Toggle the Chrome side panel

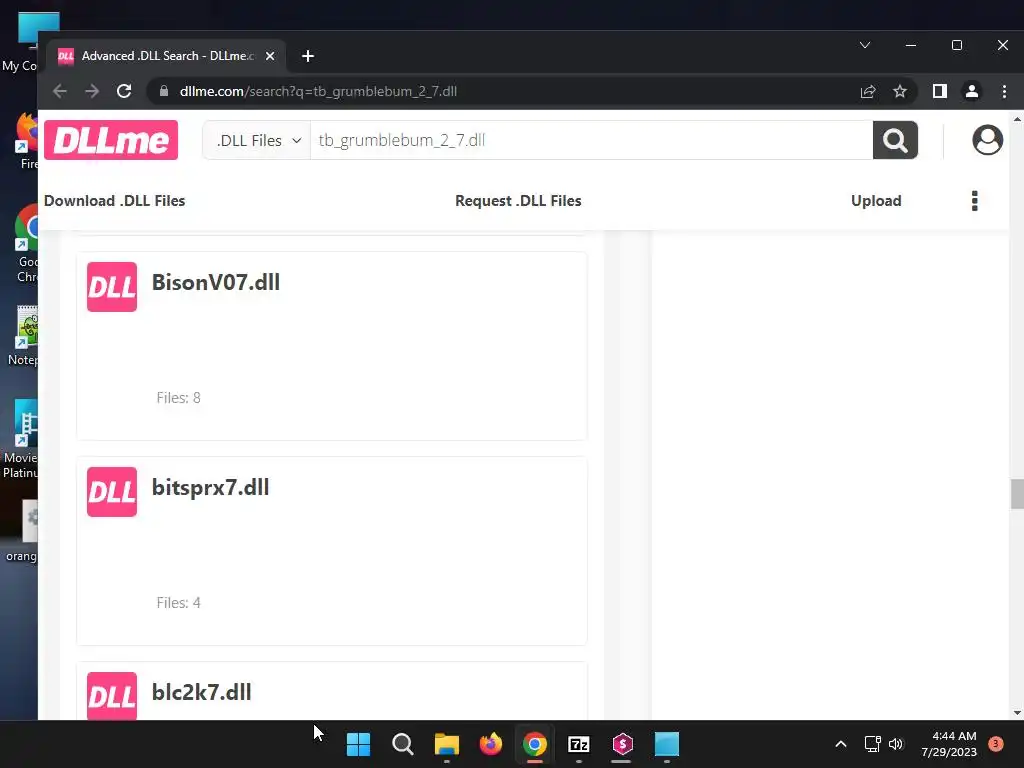(940, 91)
